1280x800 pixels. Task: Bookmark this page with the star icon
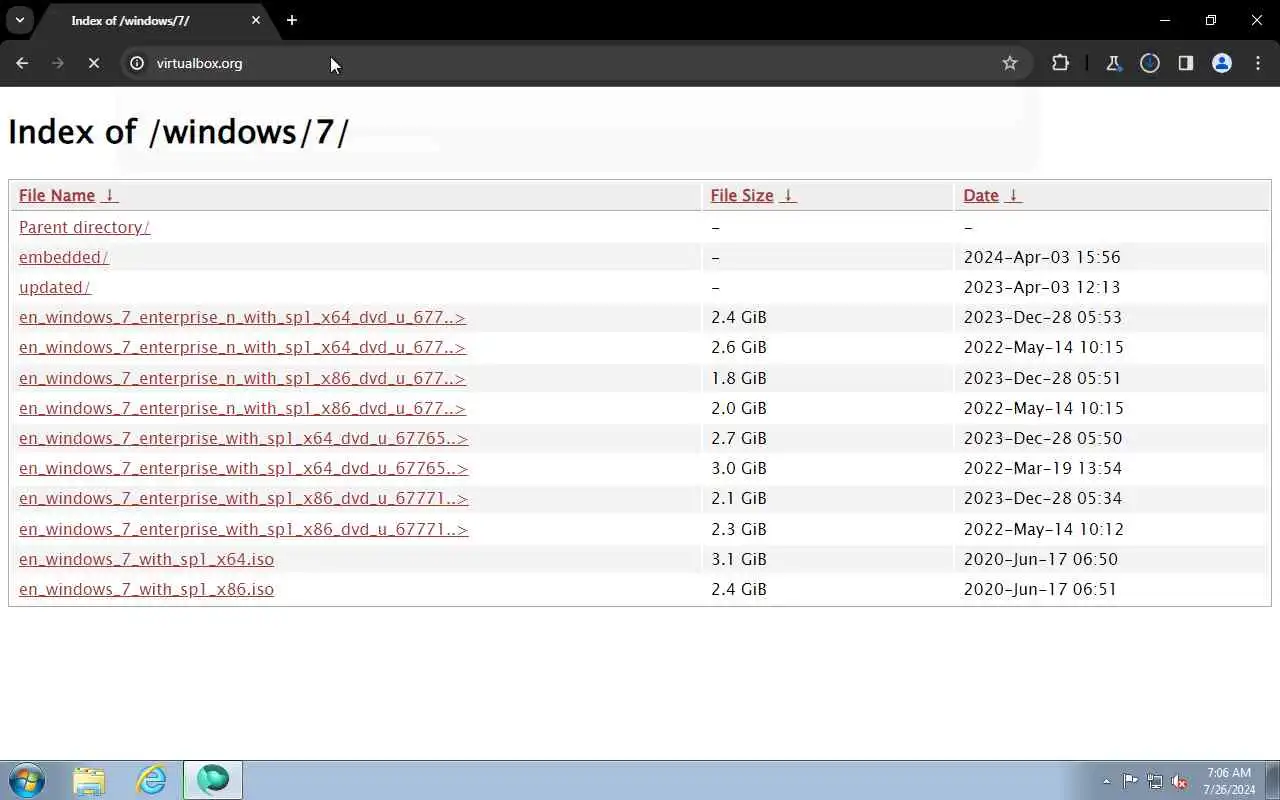point(1010,63)
